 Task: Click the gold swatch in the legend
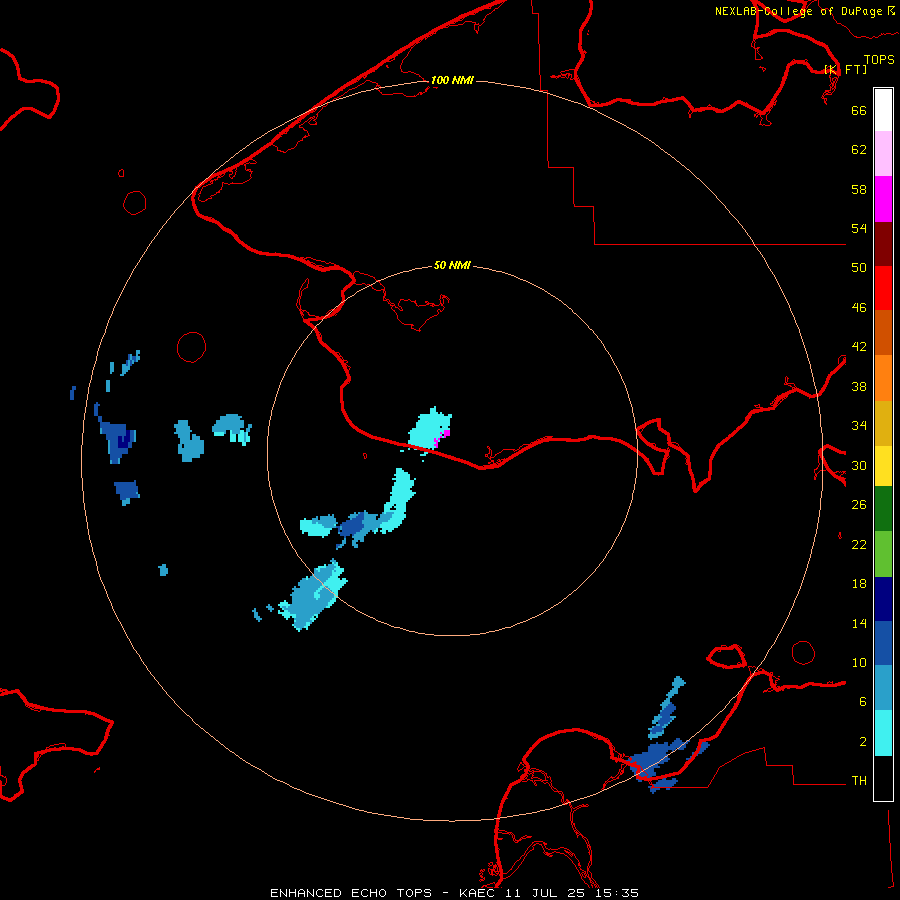click(x=883, y=423)
